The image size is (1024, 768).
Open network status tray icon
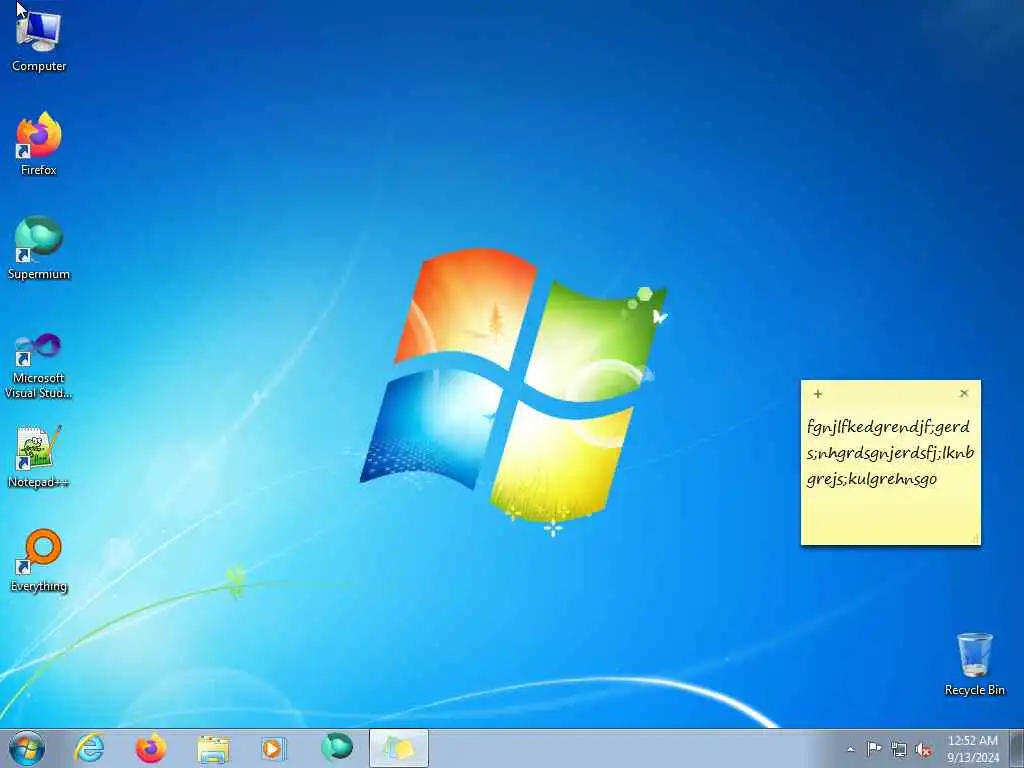click(x=899, y=749)
